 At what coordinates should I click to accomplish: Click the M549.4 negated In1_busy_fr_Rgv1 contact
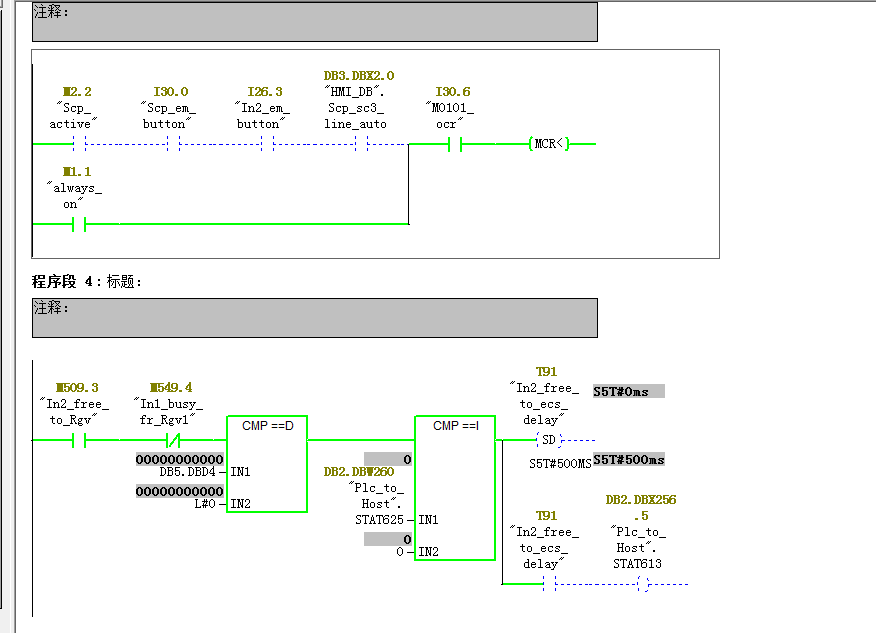[173, 441]
